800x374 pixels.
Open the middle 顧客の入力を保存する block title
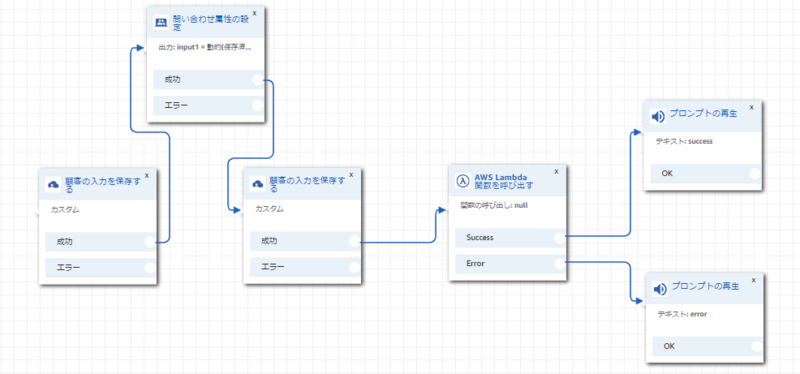click(x=307, y=184)
